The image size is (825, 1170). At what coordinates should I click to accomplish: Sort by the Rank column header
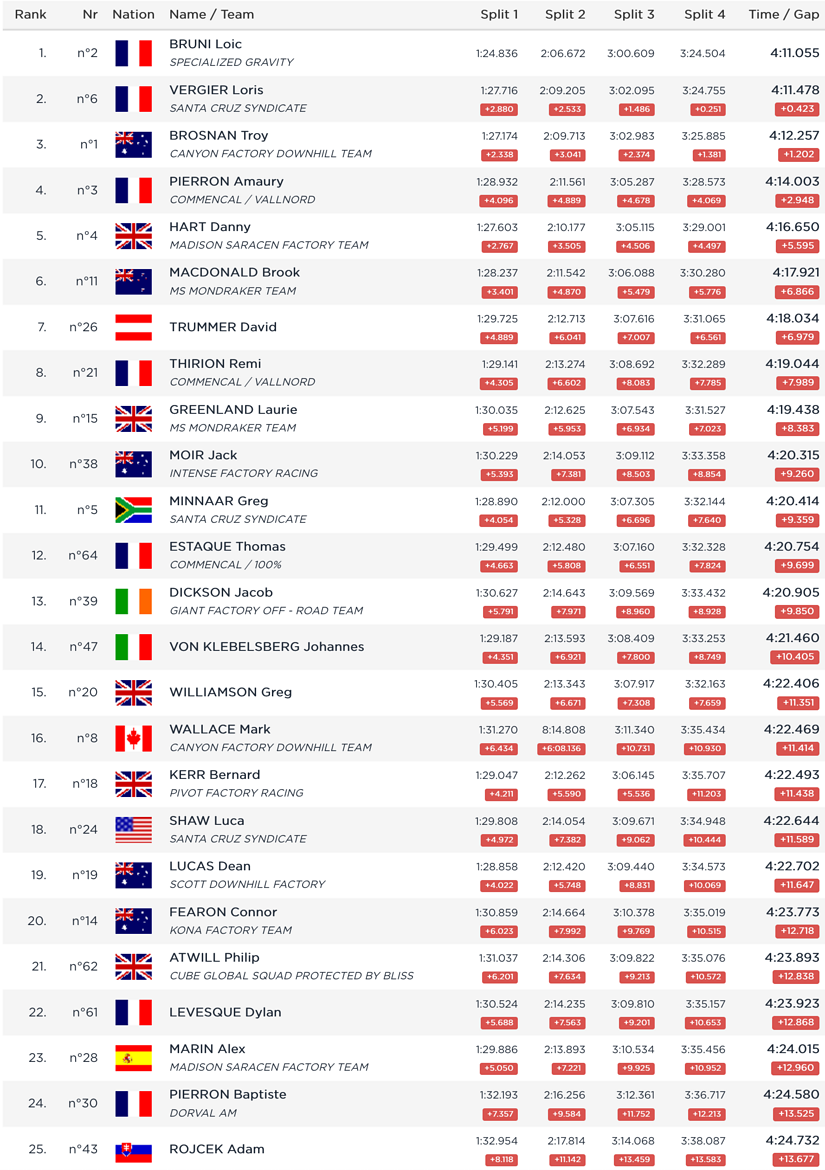(31, 14)
